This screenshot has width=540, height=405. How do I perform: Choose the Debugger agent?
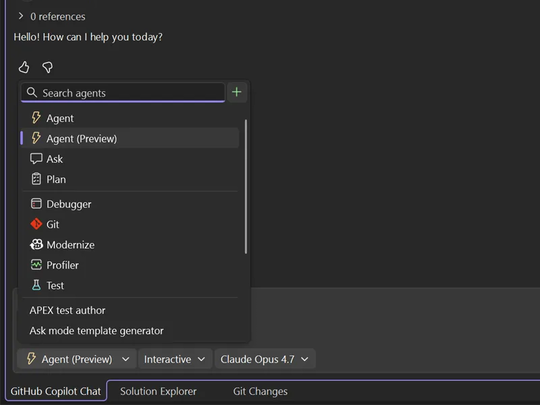pos(130,204)
